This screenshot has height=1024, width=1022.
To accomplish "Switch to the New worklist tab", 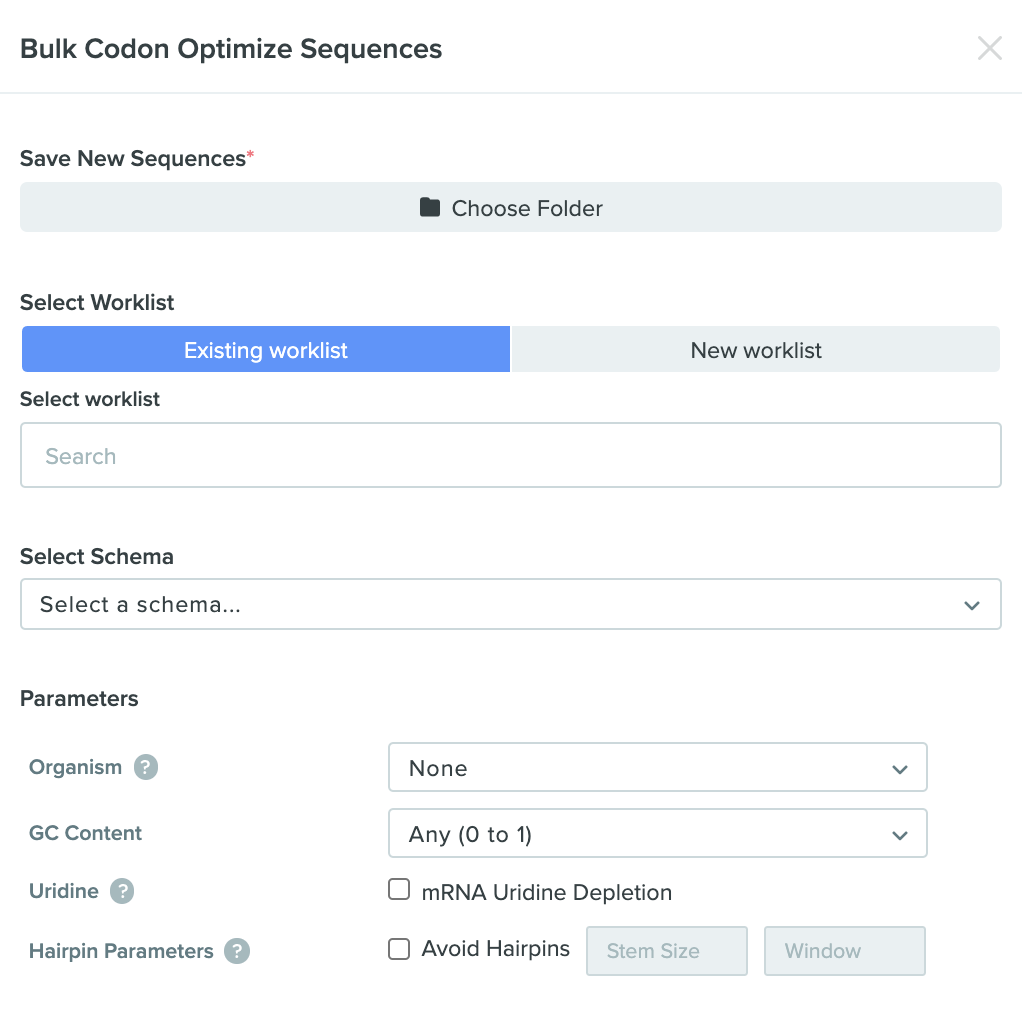I will click(x=756, y=349).
